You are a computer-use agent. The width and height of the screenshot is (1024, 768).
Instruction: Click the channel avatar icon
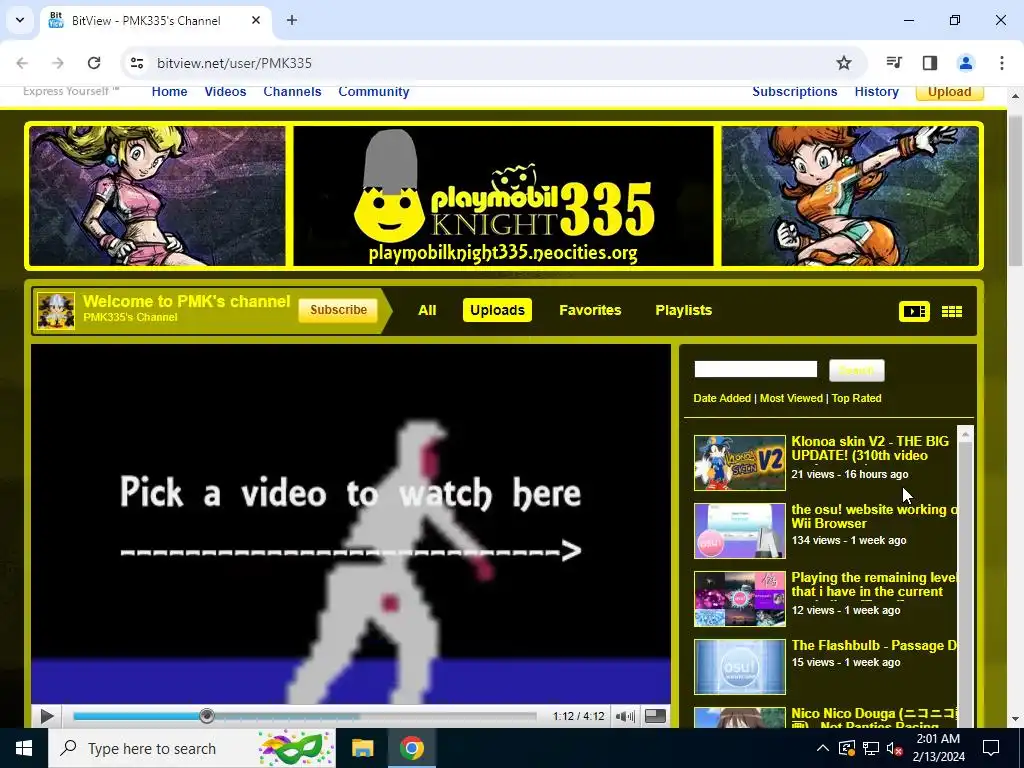click(x=56, y=311)
